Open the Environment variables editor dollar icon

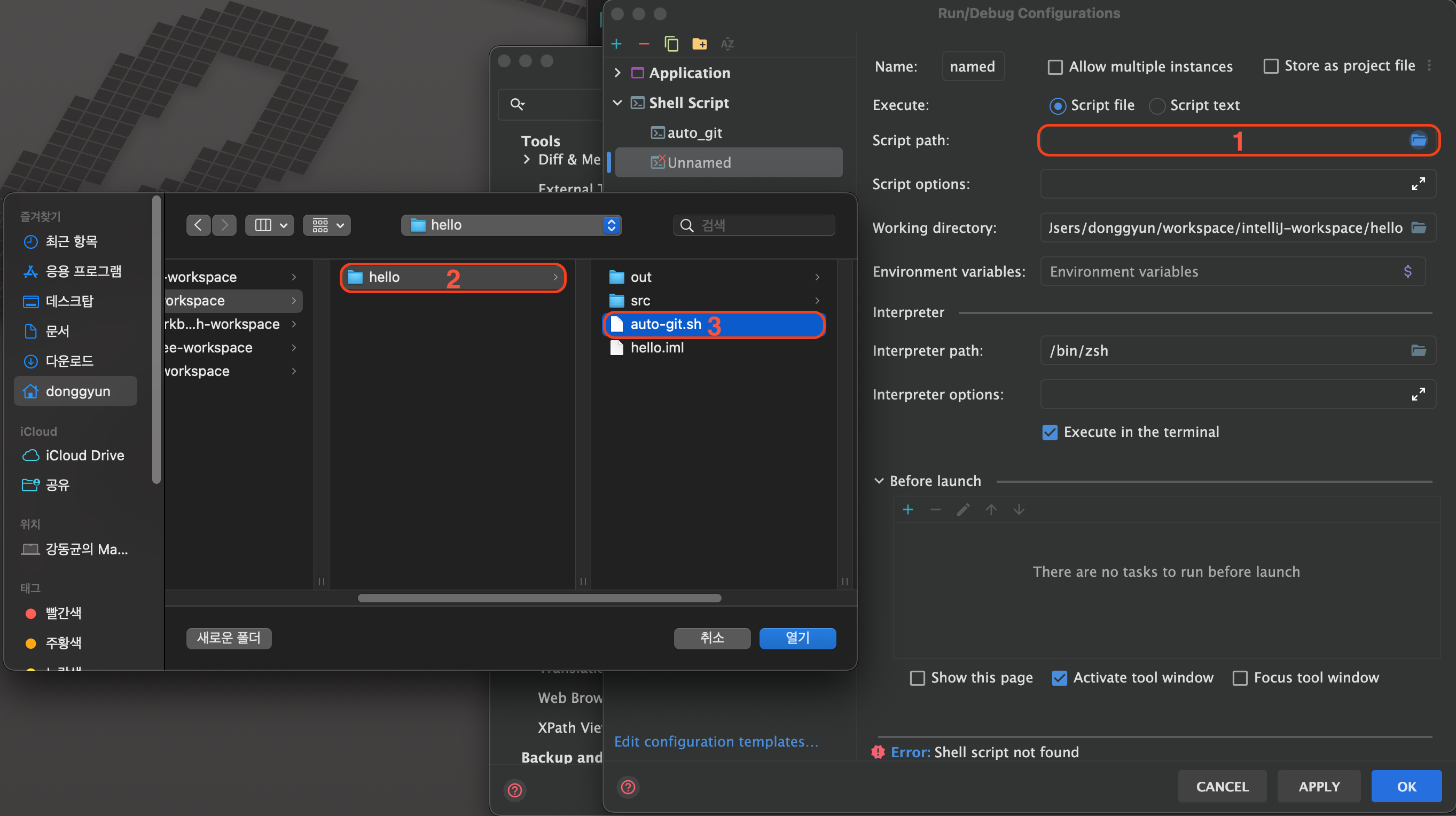click(1407, 271)
